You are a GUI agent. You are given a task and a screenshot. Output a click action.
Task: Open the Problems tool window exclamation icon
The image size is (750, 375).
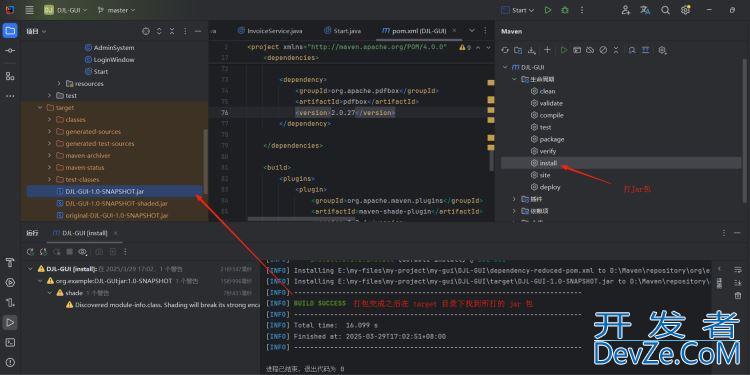pyautogui.click(x=10, y=363)
